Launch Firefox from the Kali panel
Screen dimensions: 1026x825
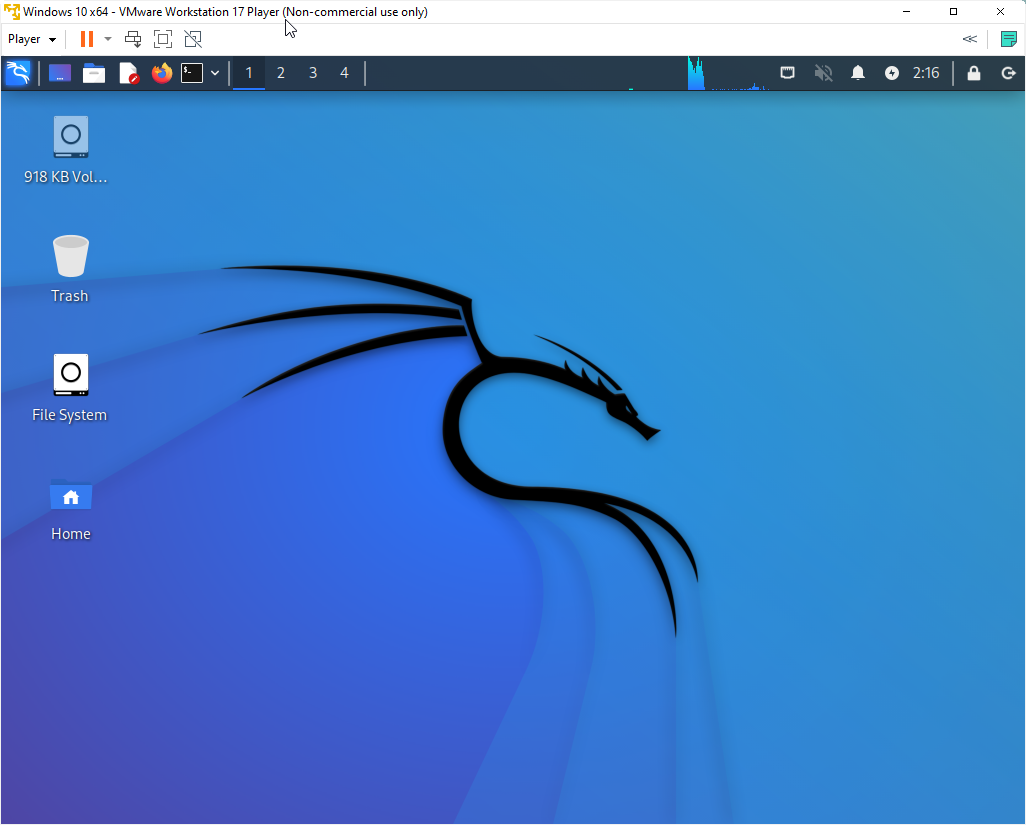[162, 73]
